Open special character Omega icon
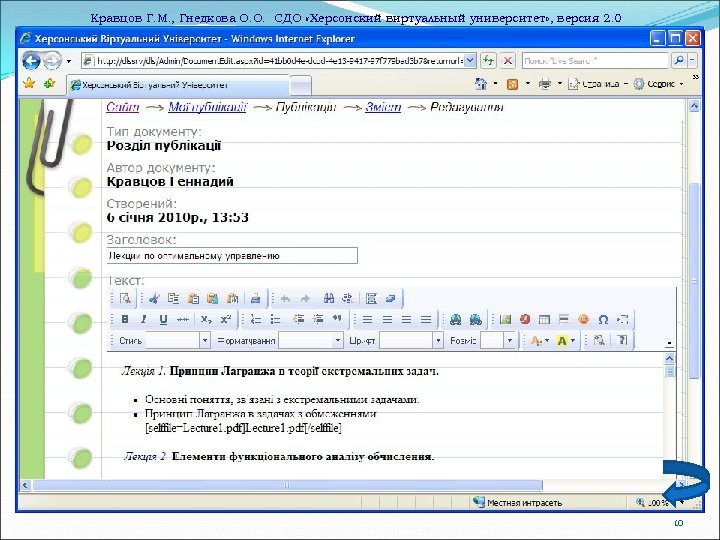720x540 pixels. click(603, 319)
